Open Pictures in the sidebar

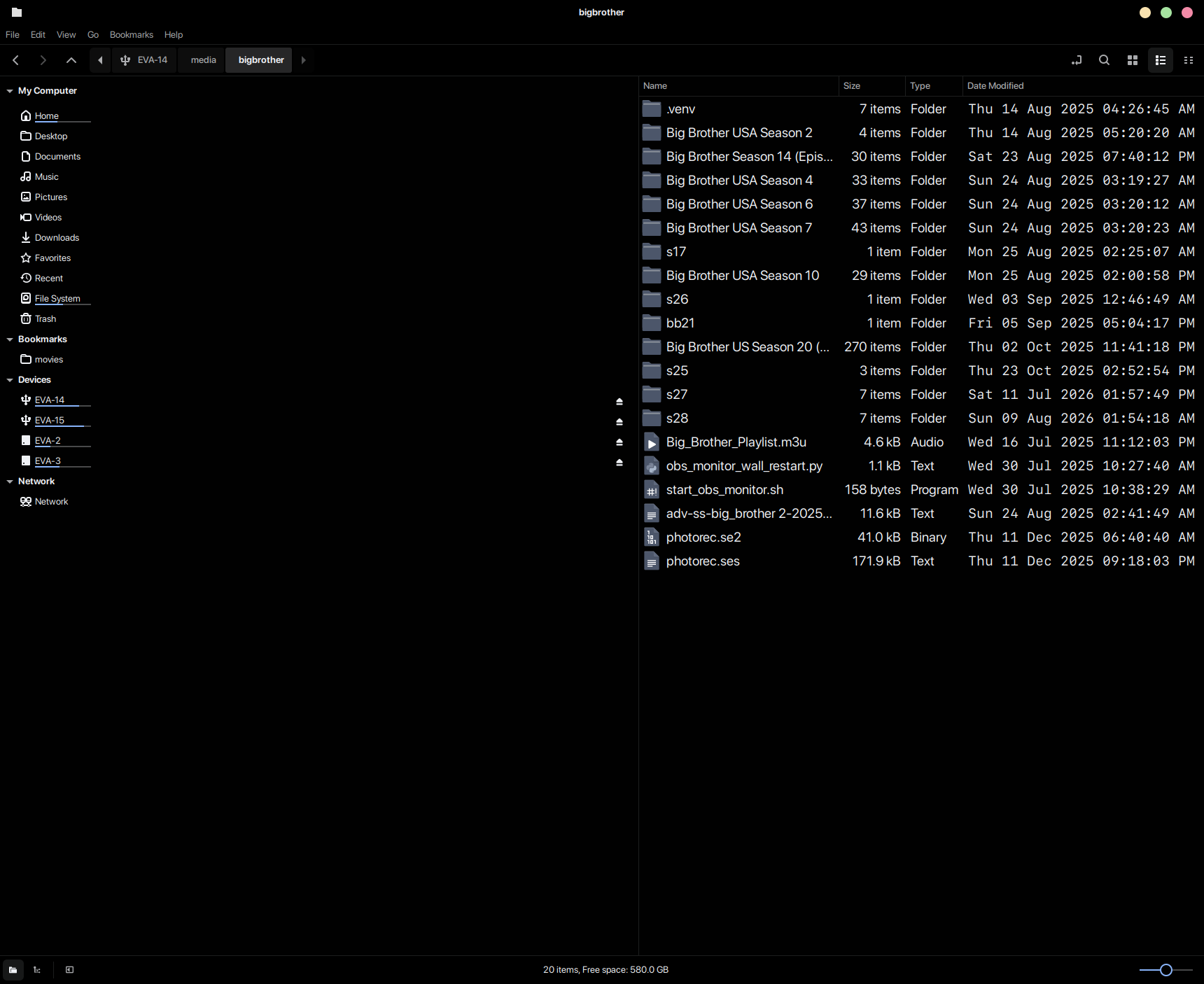51,197
